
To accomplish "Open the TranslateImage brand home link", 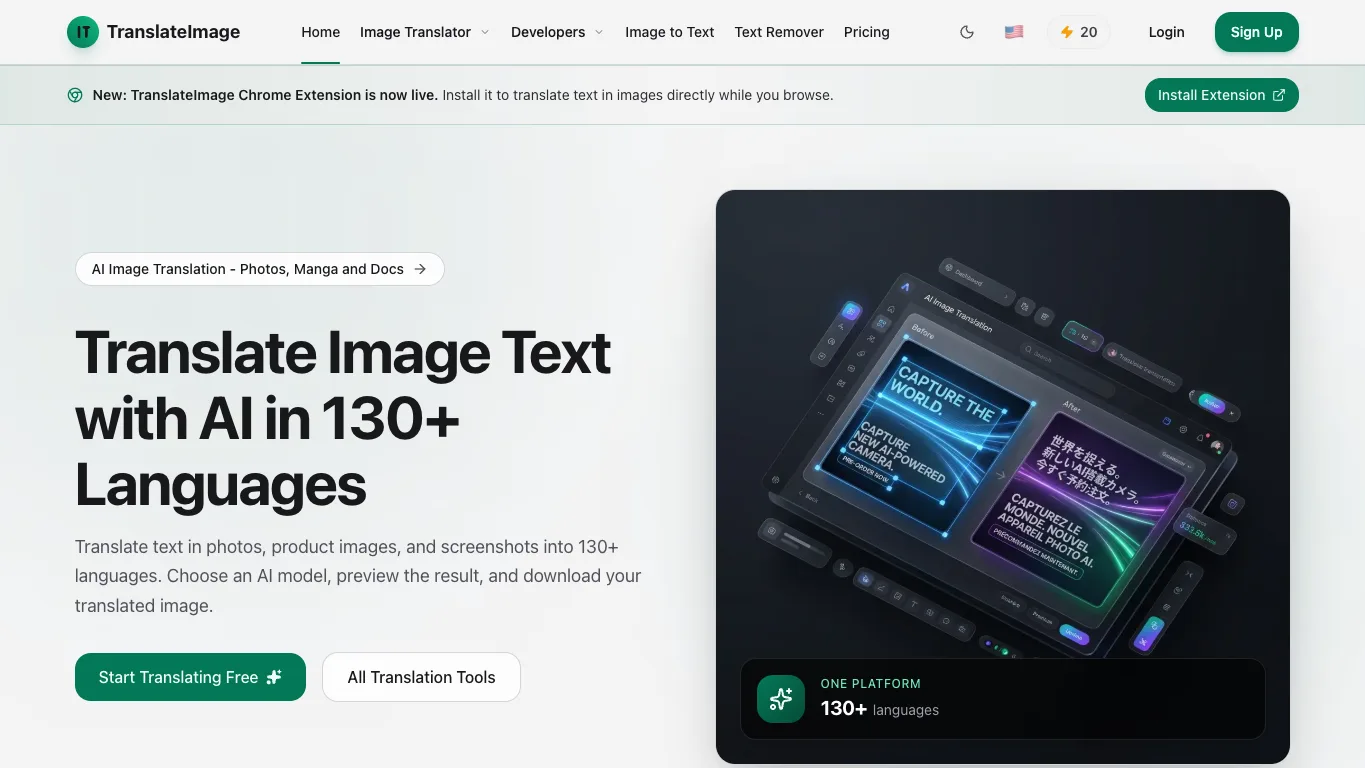I will (154, 32).
